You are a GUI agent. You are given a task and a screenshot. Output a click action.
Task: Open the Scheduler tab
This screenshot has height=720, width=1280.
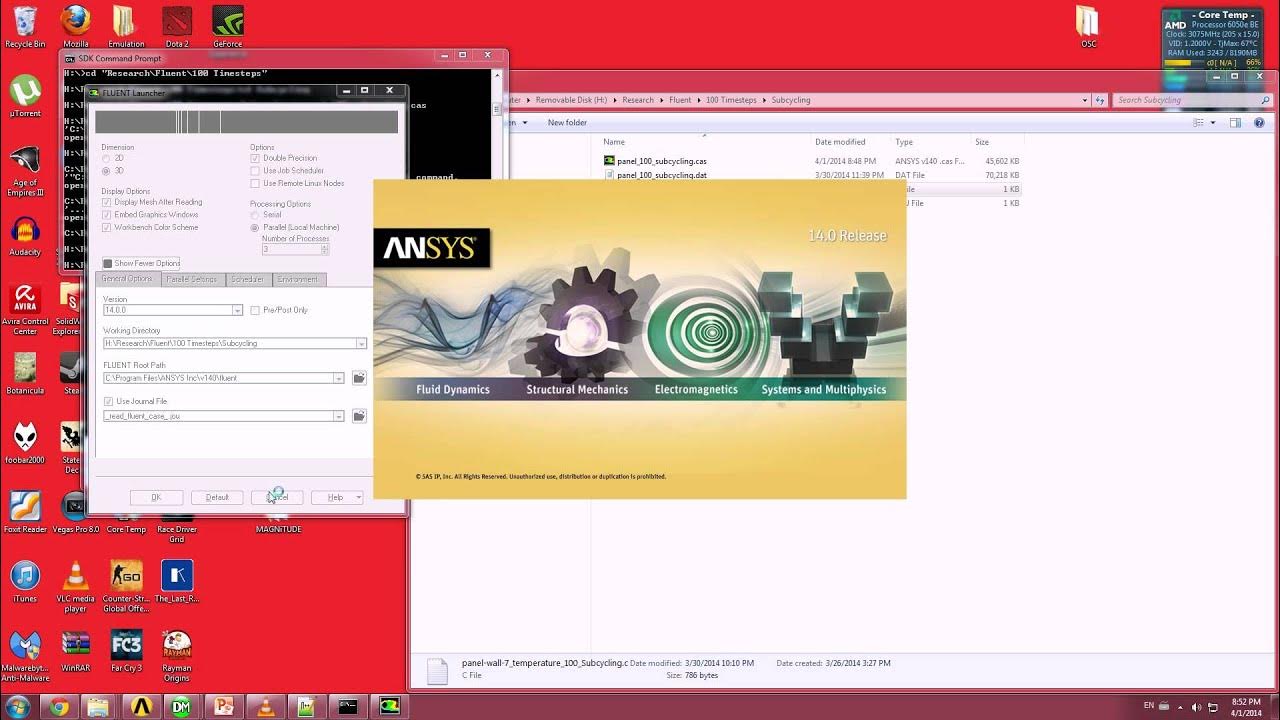click(x=247, y=279)
